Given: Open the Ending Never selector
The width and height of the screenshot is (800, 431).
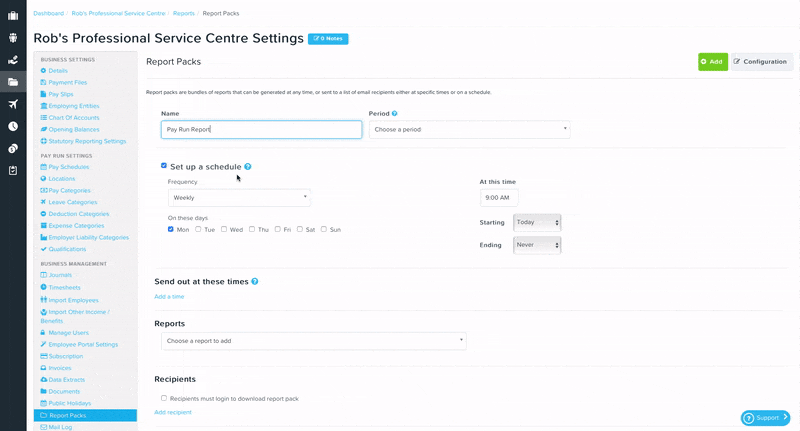Looking at the screenshot, I should point(537,245).
